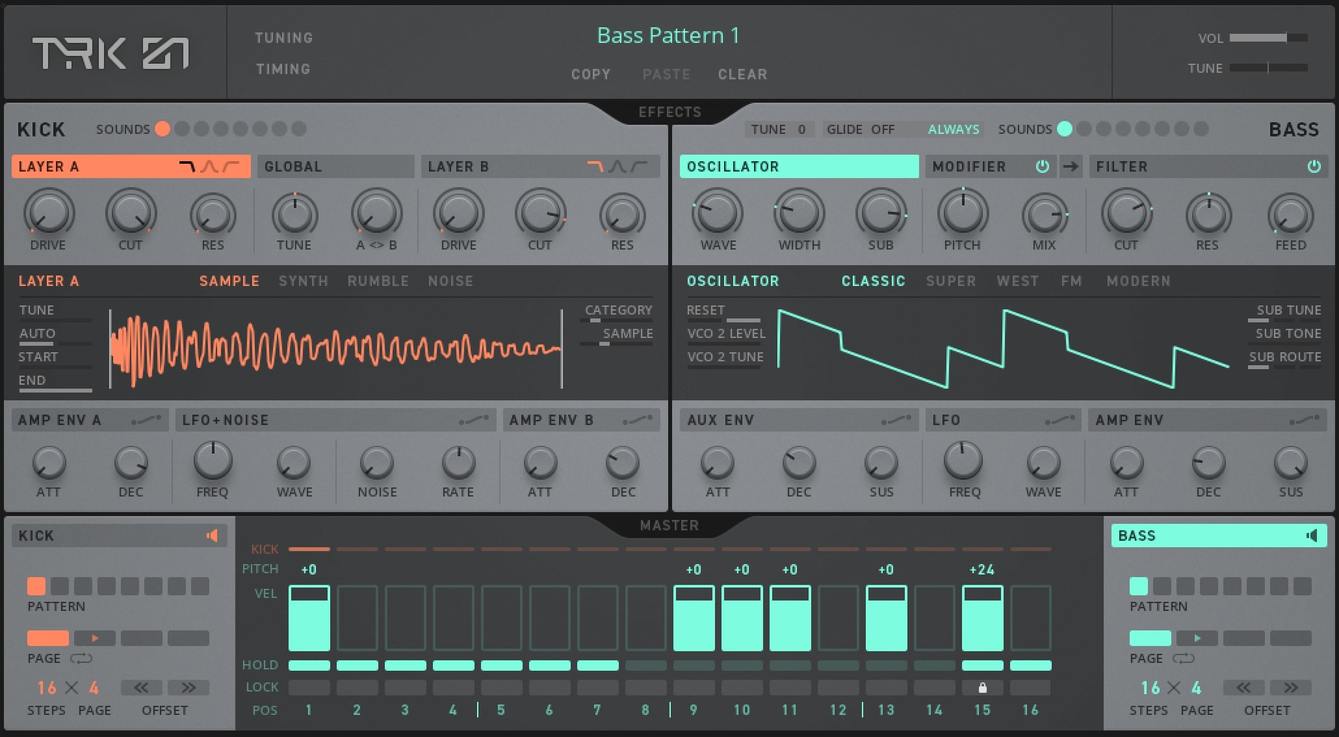
Task: Toggle lock on step 1
Action: click(309, 688)
